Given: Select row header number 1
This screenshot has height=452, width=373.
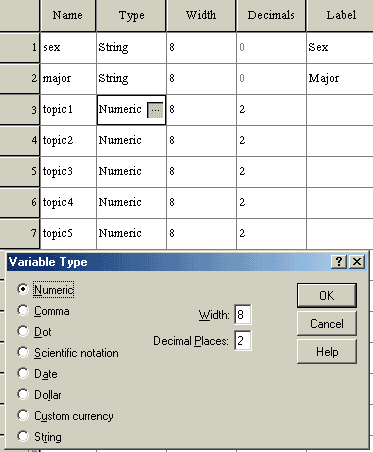Looking at the screenshot, I should coord(20,47).
